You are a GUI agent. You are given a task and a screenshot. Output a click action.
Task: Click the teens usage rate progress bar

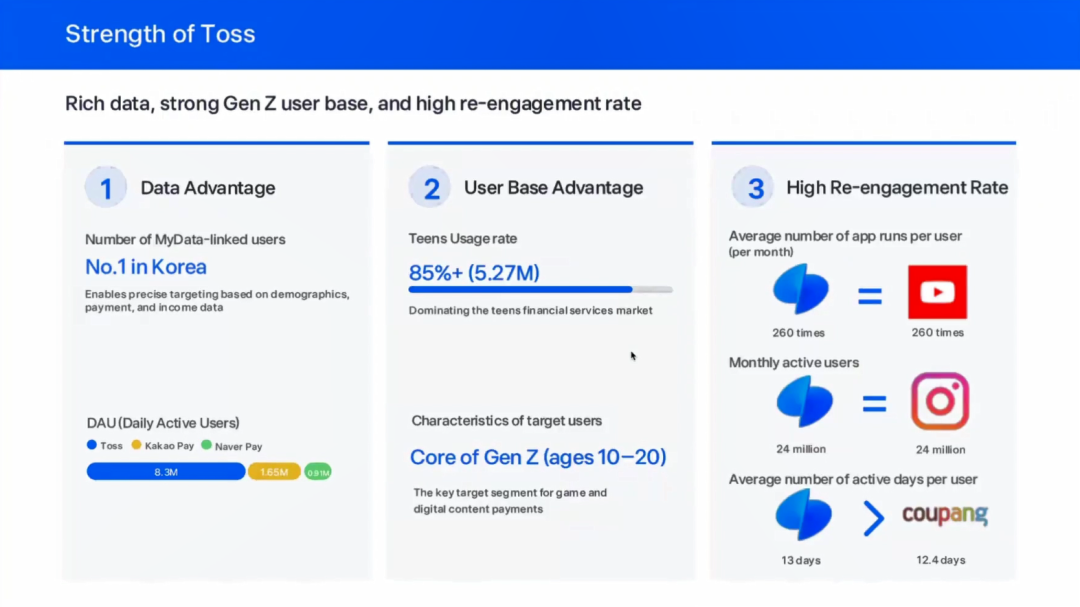(x=541, y=290)
